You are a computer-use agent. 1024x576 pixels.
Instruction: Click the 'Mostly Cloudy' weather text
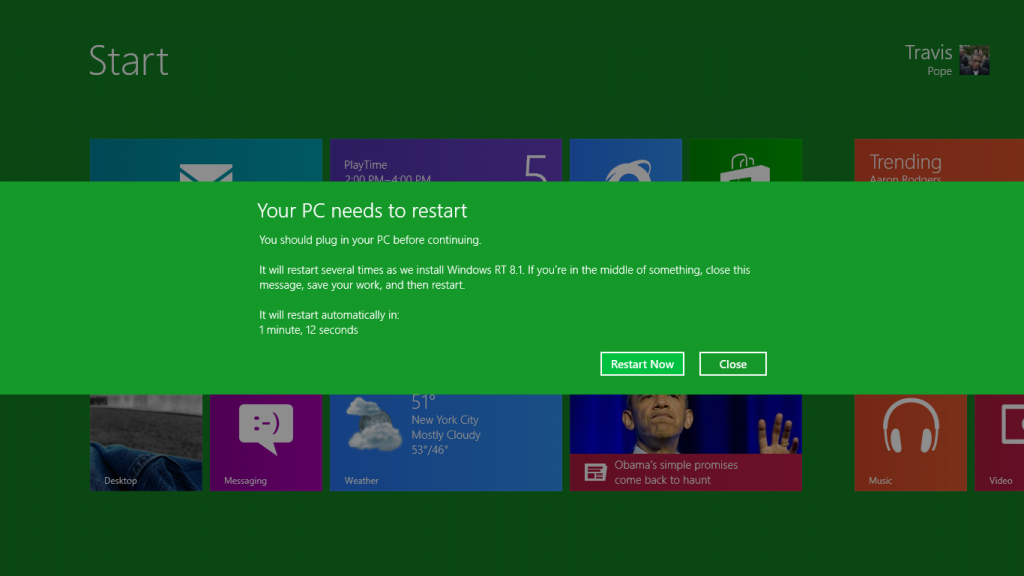point(445,435)
